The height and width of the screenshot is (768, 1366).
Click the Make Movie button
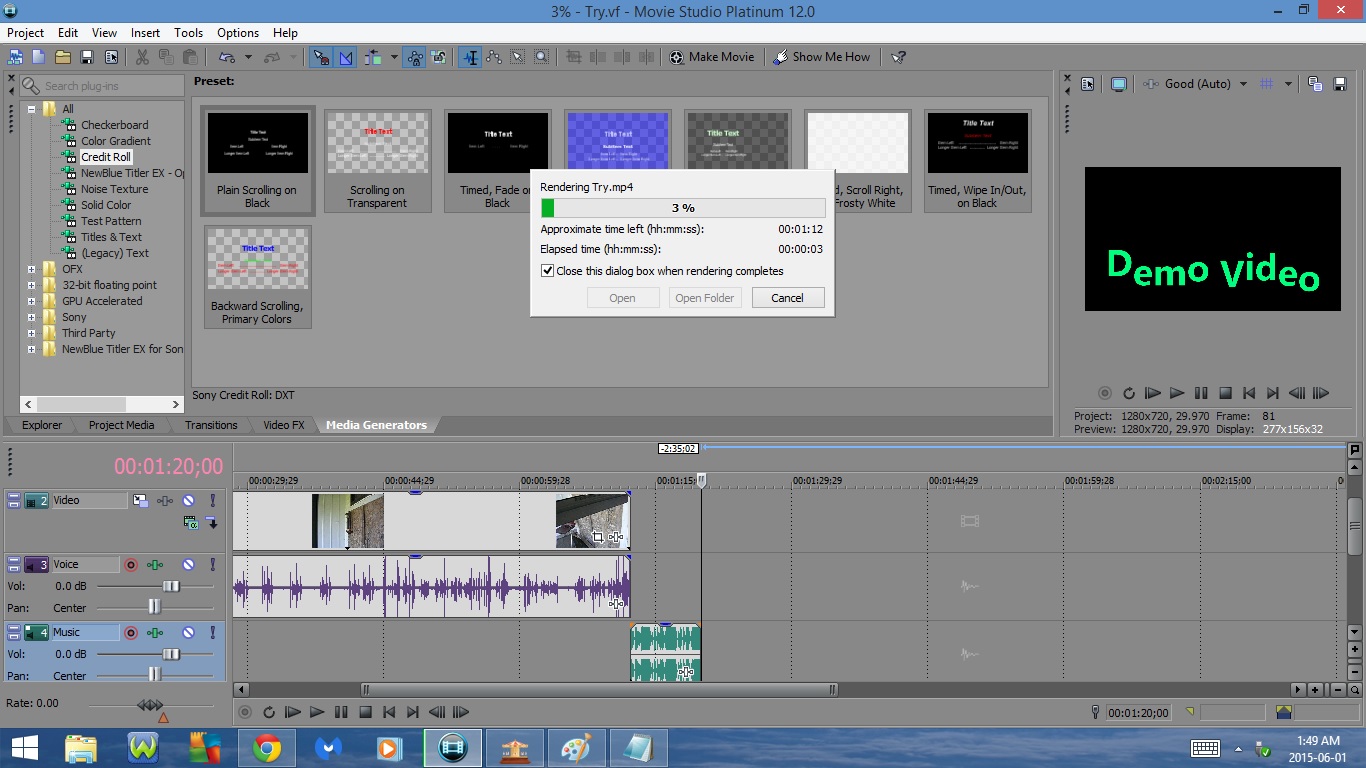[712, 57]
